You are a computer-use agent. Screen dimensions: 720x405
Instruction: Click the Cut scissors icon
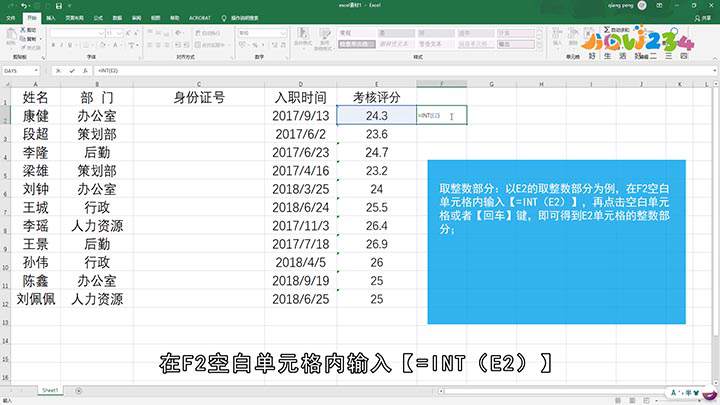pos(23,30)
